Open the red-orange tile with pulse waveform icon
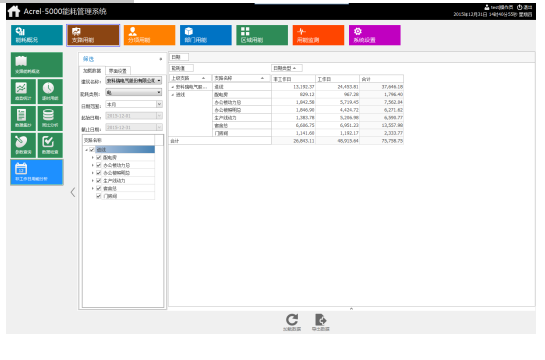This screenshot has width=545, height=360. [318, 35]
